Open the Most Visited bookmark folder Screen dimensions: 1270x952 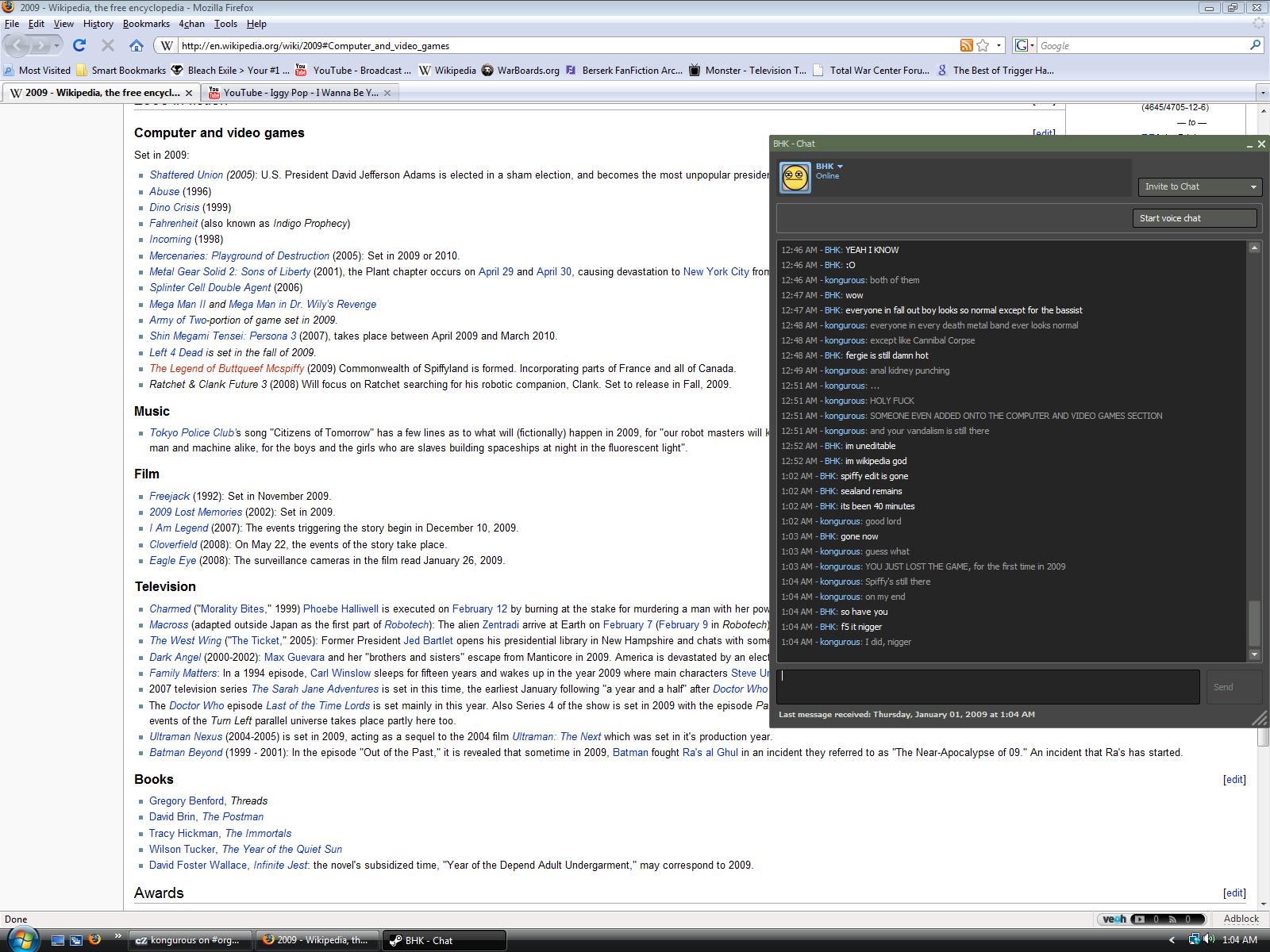coord(37,70)
